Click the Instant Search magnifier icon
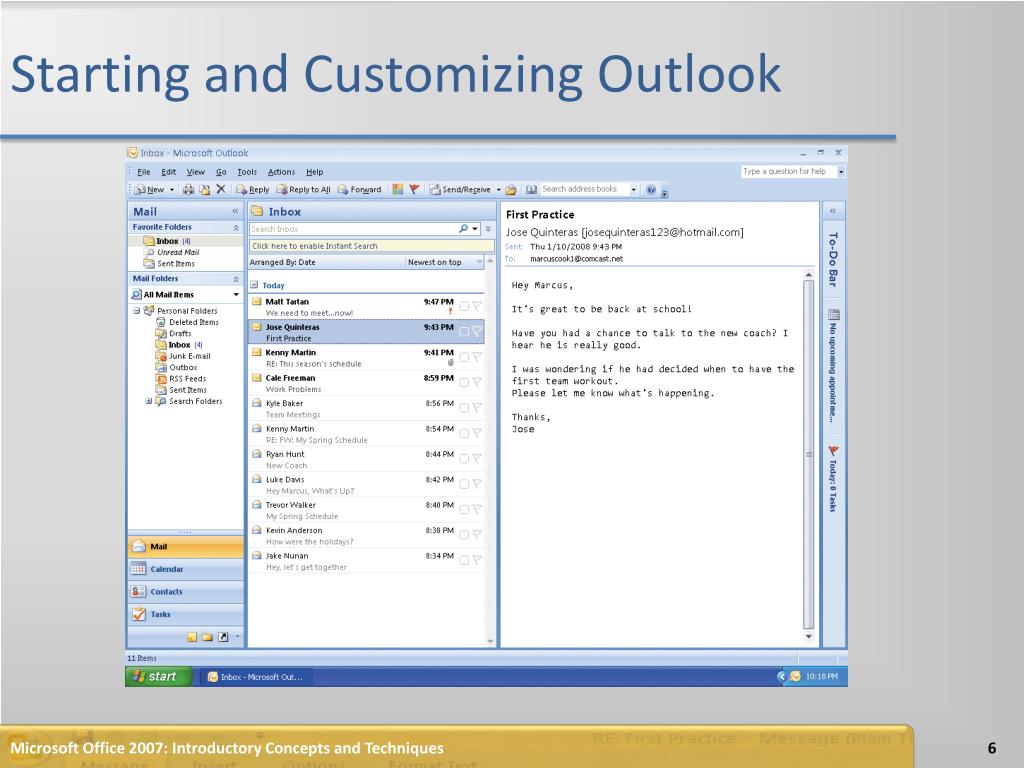The width and height of the screenshot is (1024, 768). (x=463, y=229)
